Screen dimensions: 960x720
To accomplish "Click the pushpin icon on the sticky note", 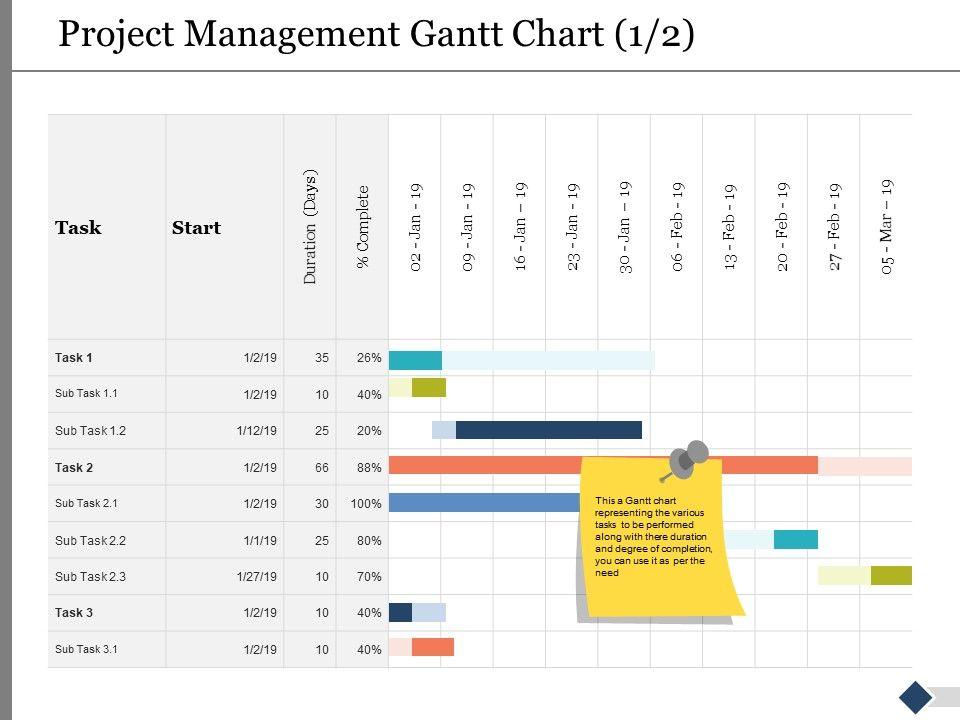I will pyautogui.click(x=690, y=459).
